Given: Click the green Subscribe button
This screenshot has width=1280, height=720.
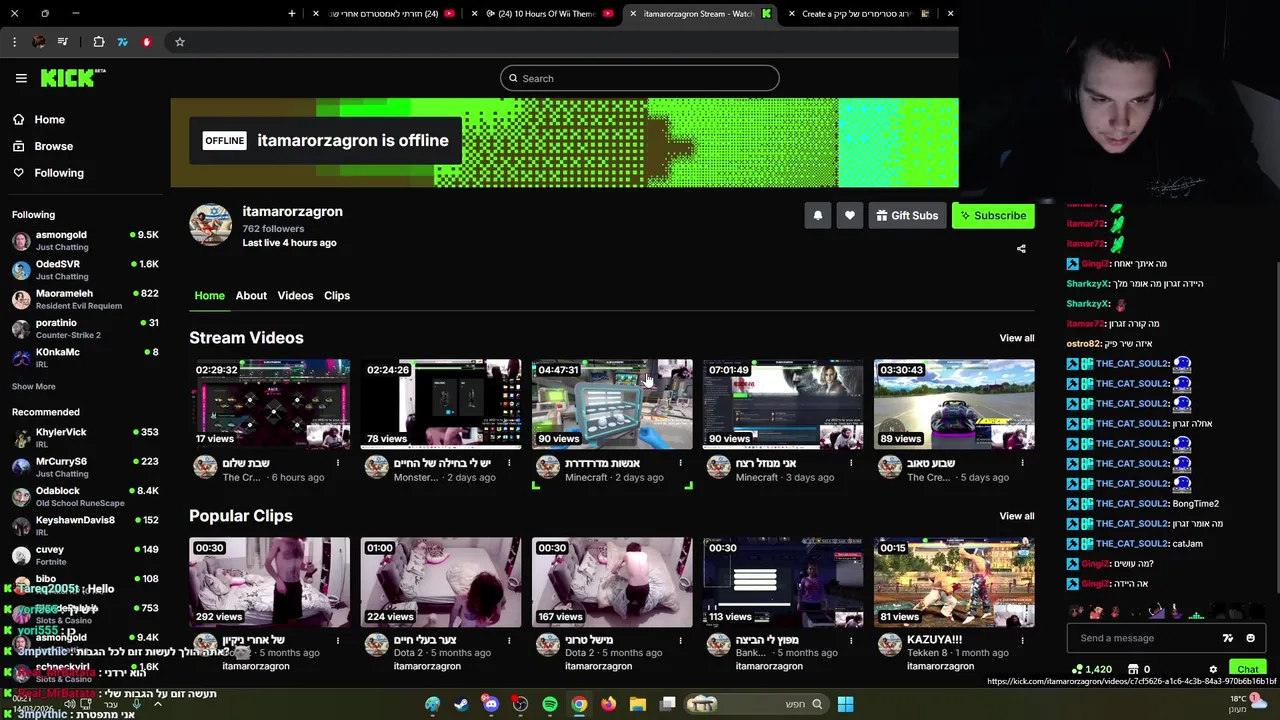Looking at the screenshot, I should coord(993,215).
